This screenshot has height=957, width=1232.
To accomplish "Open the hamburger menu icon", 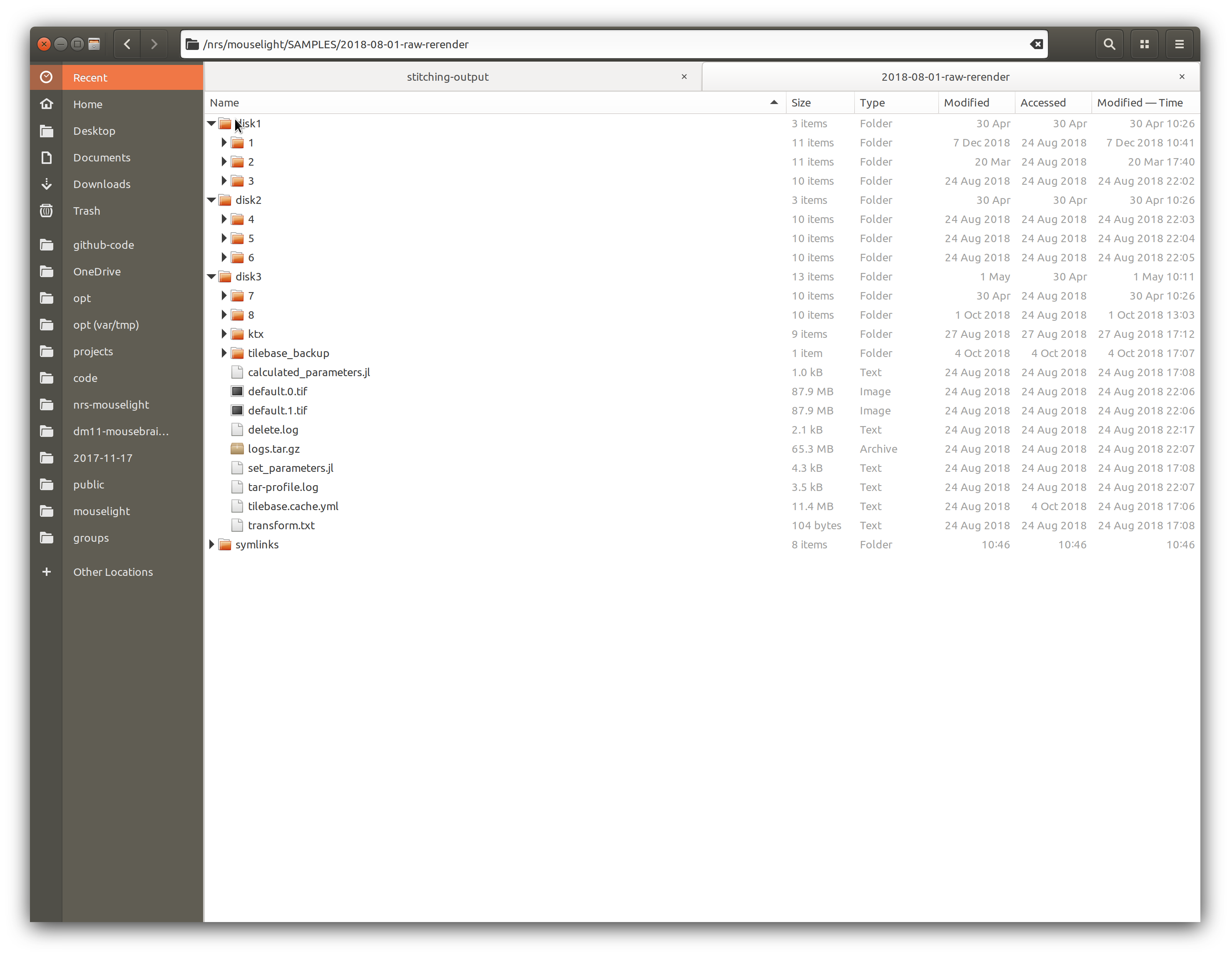I will pyautogui.click(x=1179, y=44).
